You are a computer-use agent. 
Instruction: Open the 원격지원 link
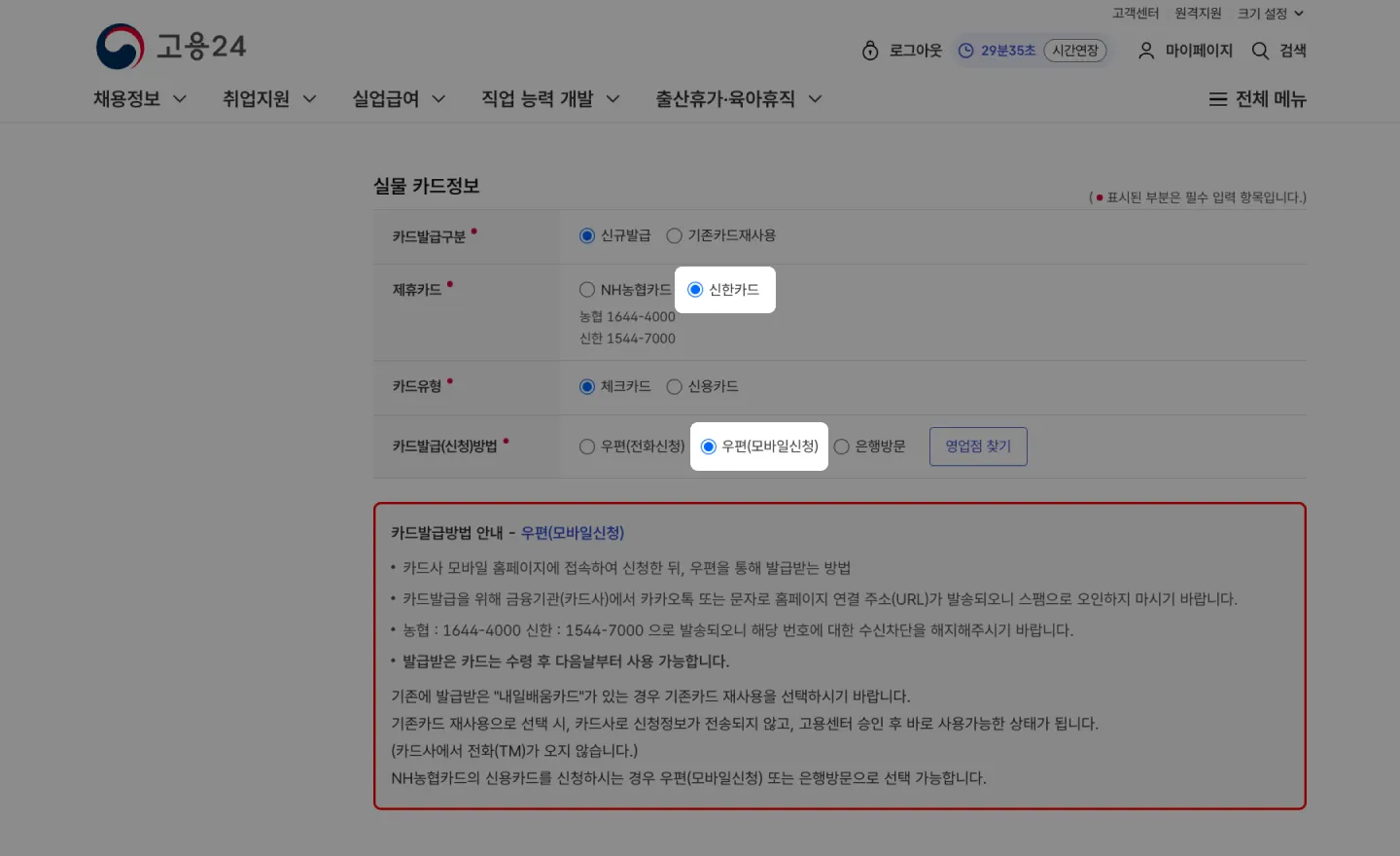point(1198,14)
